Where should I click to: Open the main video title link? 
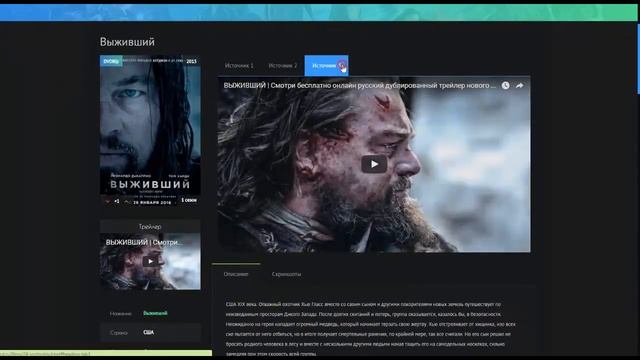[360, 85]
